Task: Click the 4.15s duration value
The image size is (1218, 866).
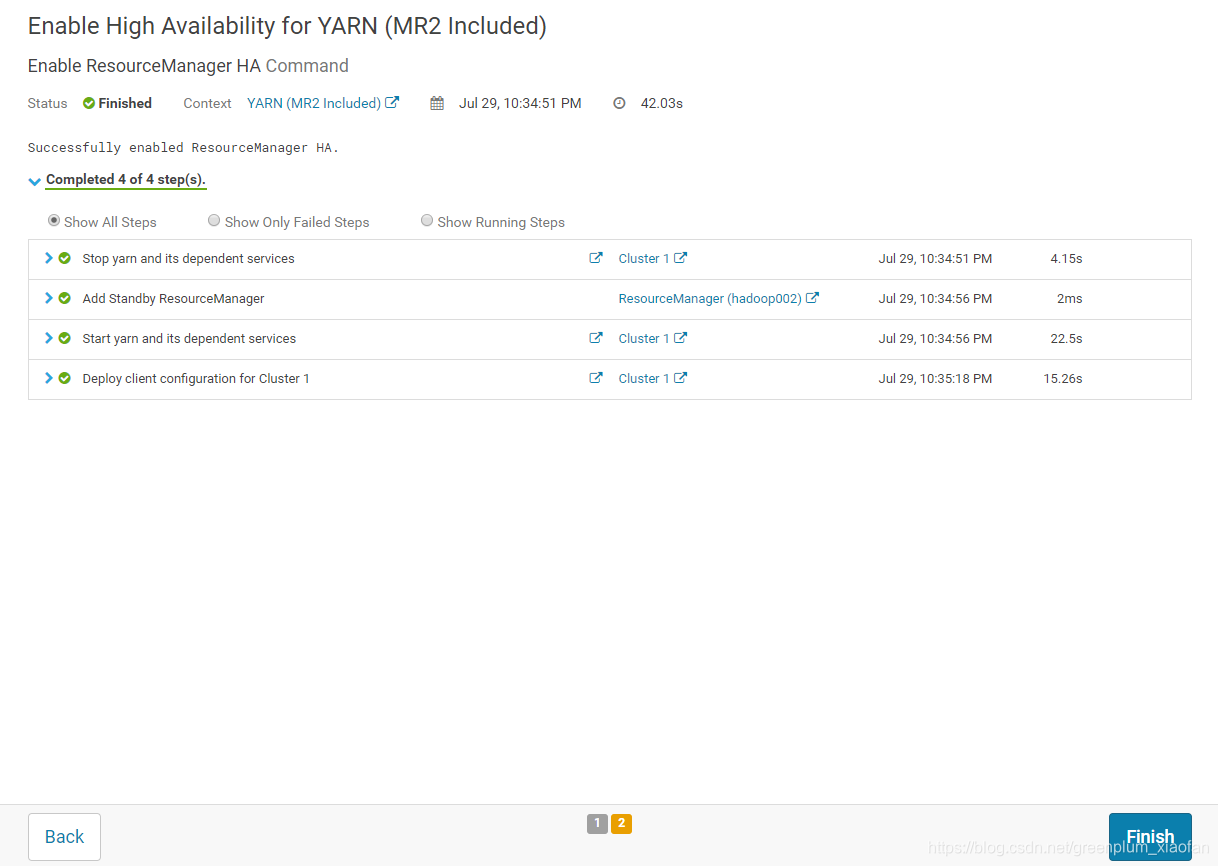Action: pyautogui.click(x=1066, y=258)
